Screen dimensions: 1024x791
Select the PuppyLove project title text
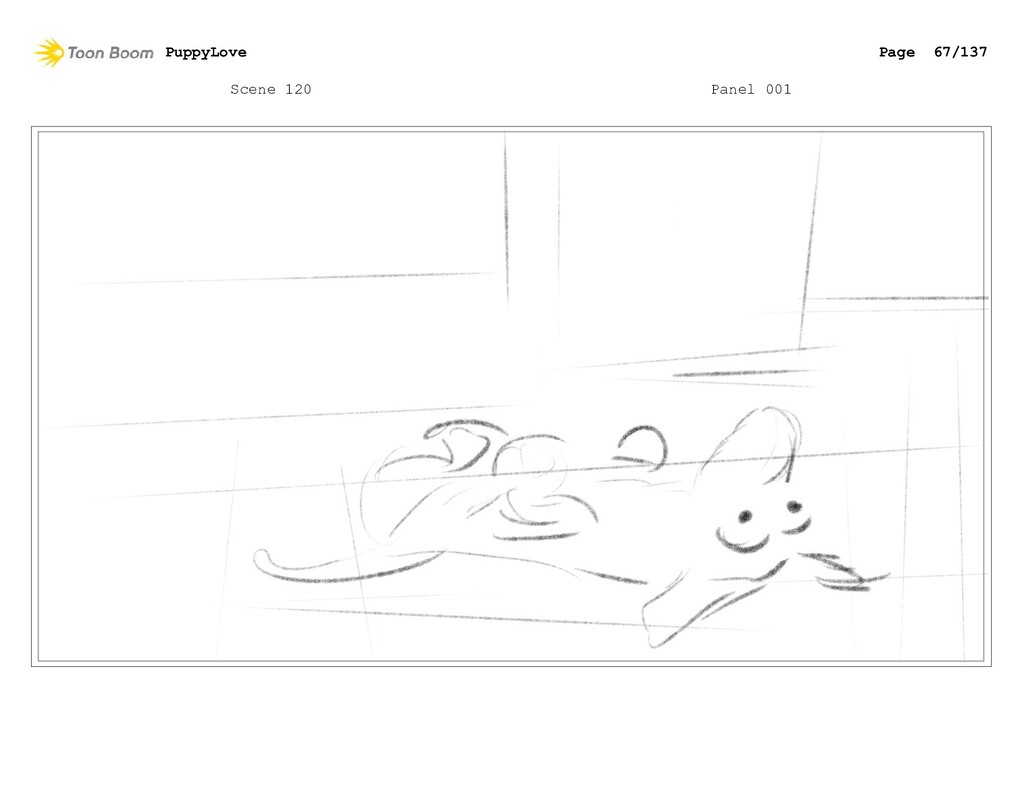point(206,52)
